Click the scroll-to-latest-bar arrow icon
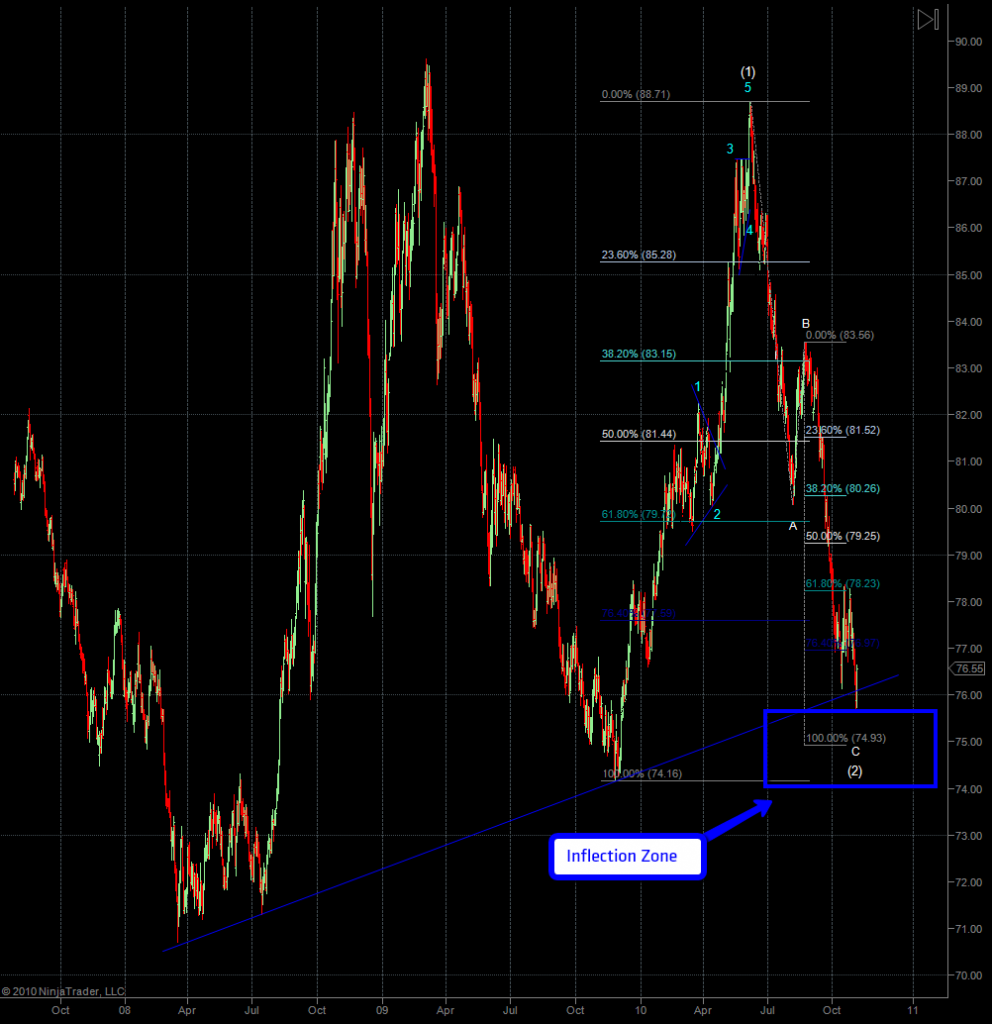This screenshot has height=1024, width=992. tap(927, 19)
